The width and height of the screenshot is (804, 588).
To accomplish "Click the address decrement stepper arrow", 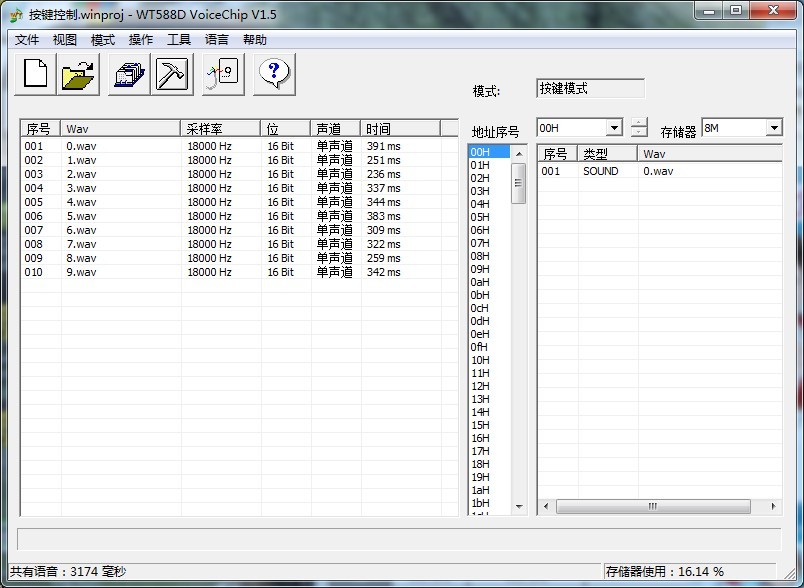I will tap(638, 133).
